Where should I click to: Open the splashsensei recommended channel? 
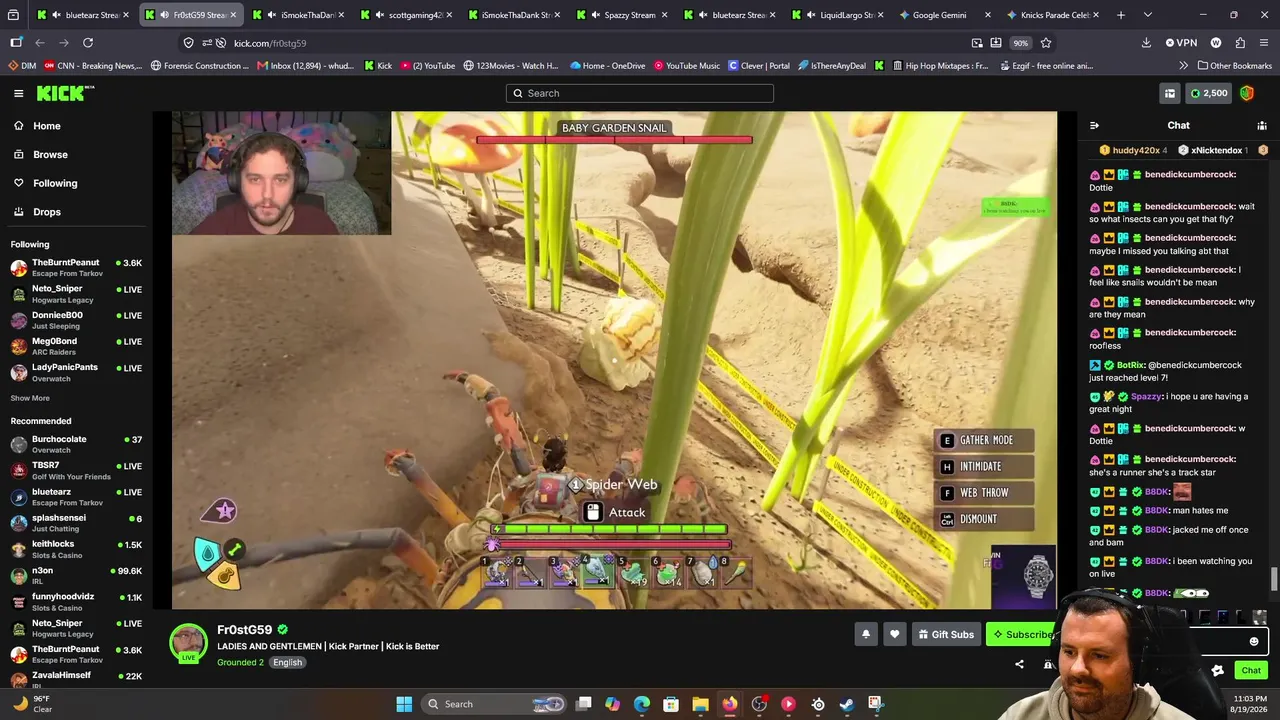[76, 523]
